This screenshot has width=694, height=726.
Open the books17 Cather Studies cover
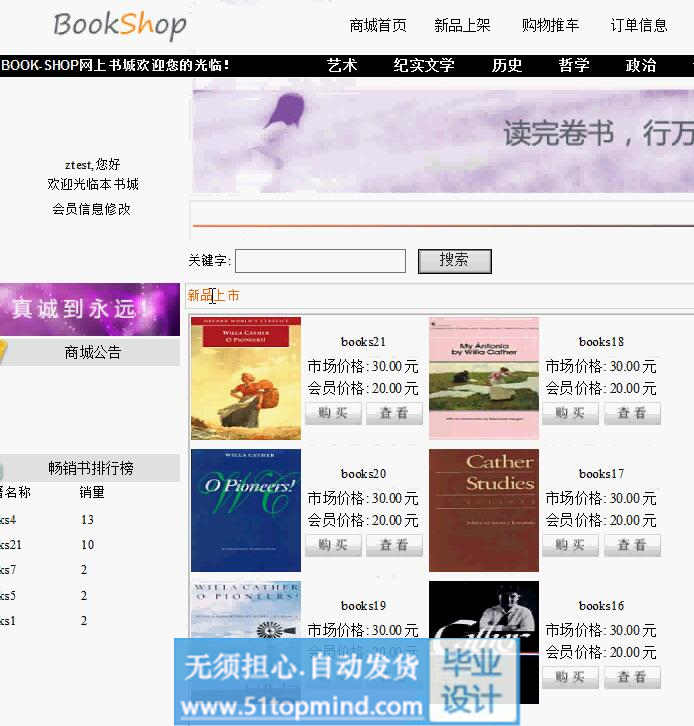484,510
